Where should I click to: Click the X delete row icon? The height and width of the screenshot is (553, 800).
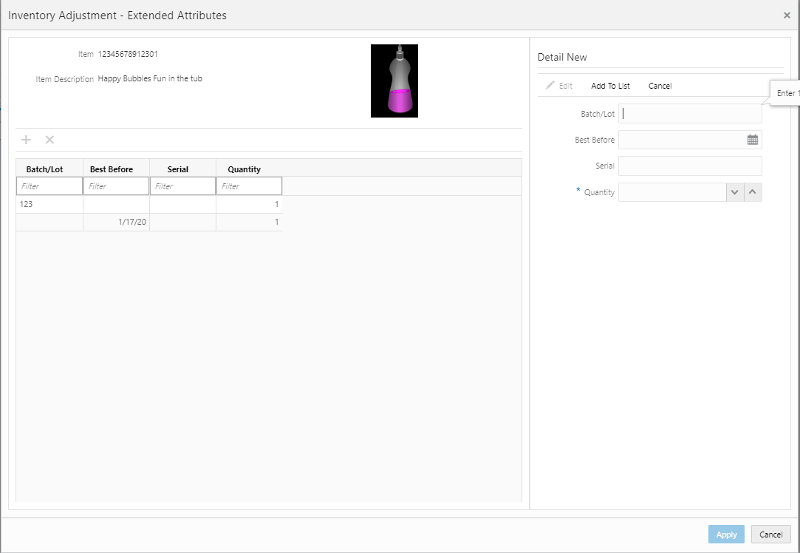tap(49, 140)
